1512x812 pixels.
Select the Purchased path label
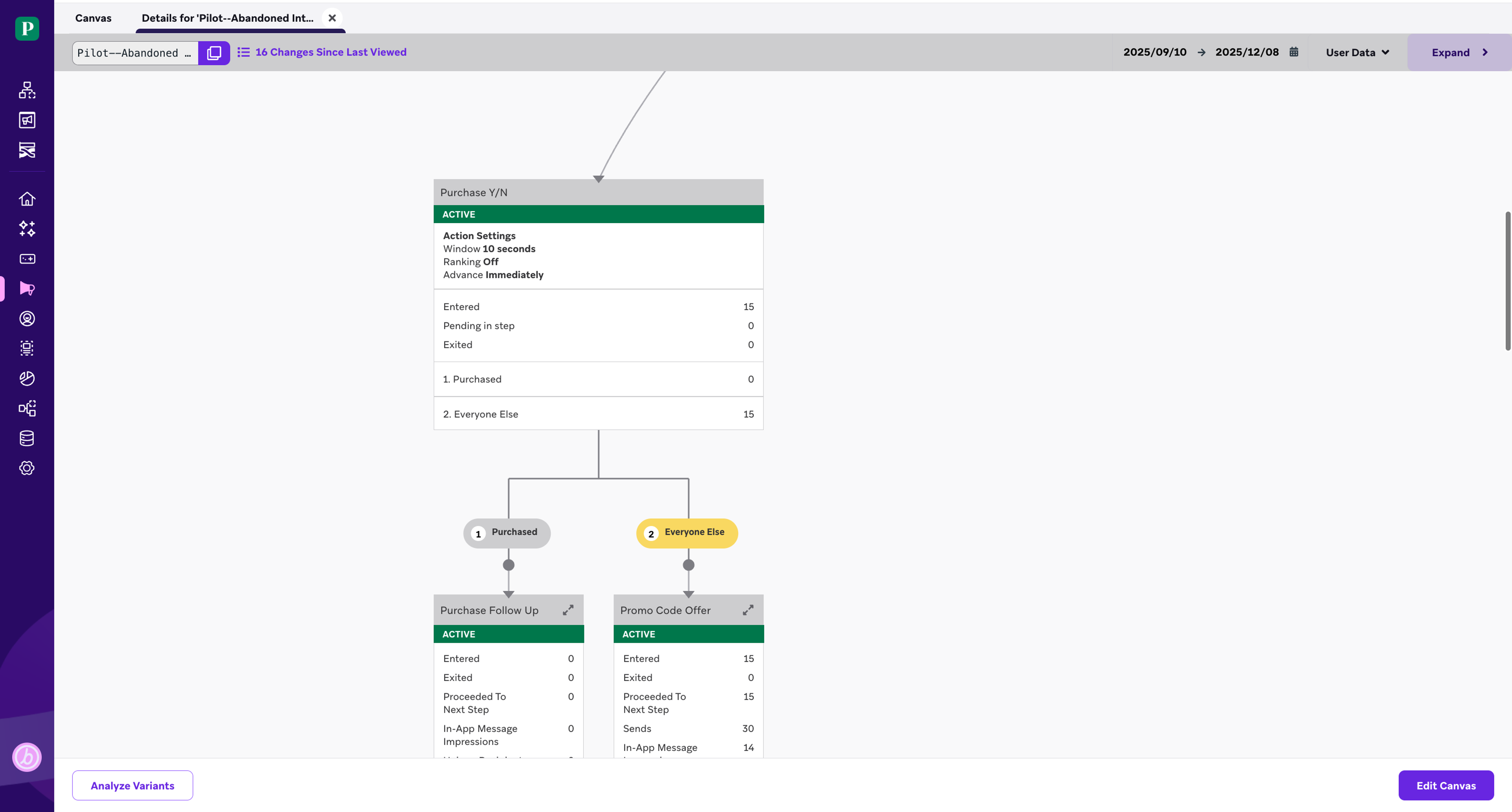(506, 533)
